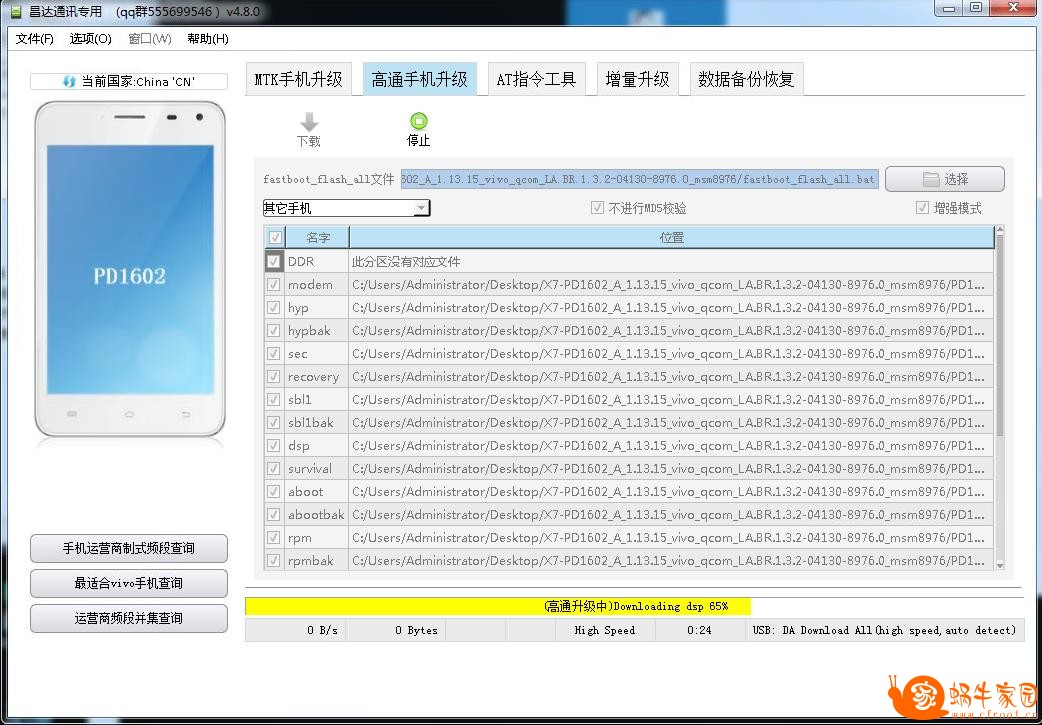Screen dimensions: 1042x725
Task: Toggle the aboot partition checkbox
Action: point(273,492)
